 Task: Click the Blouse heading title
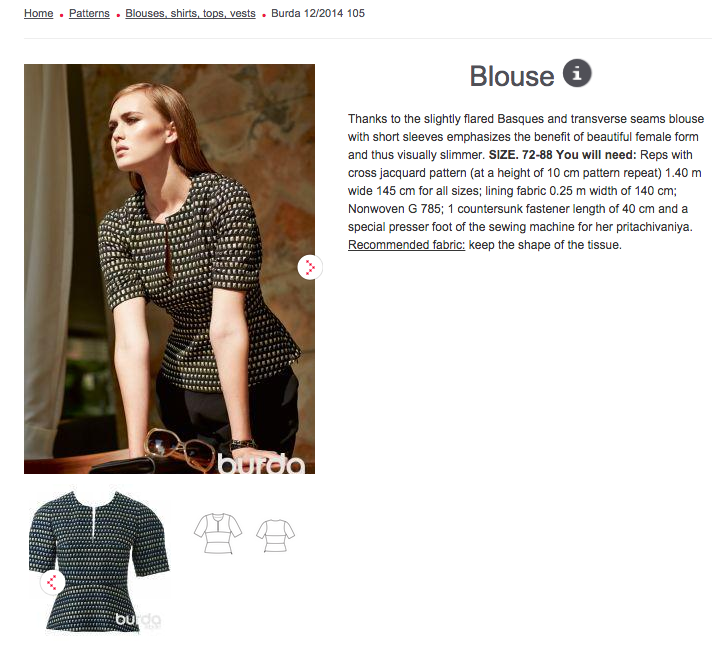point(511,76)
